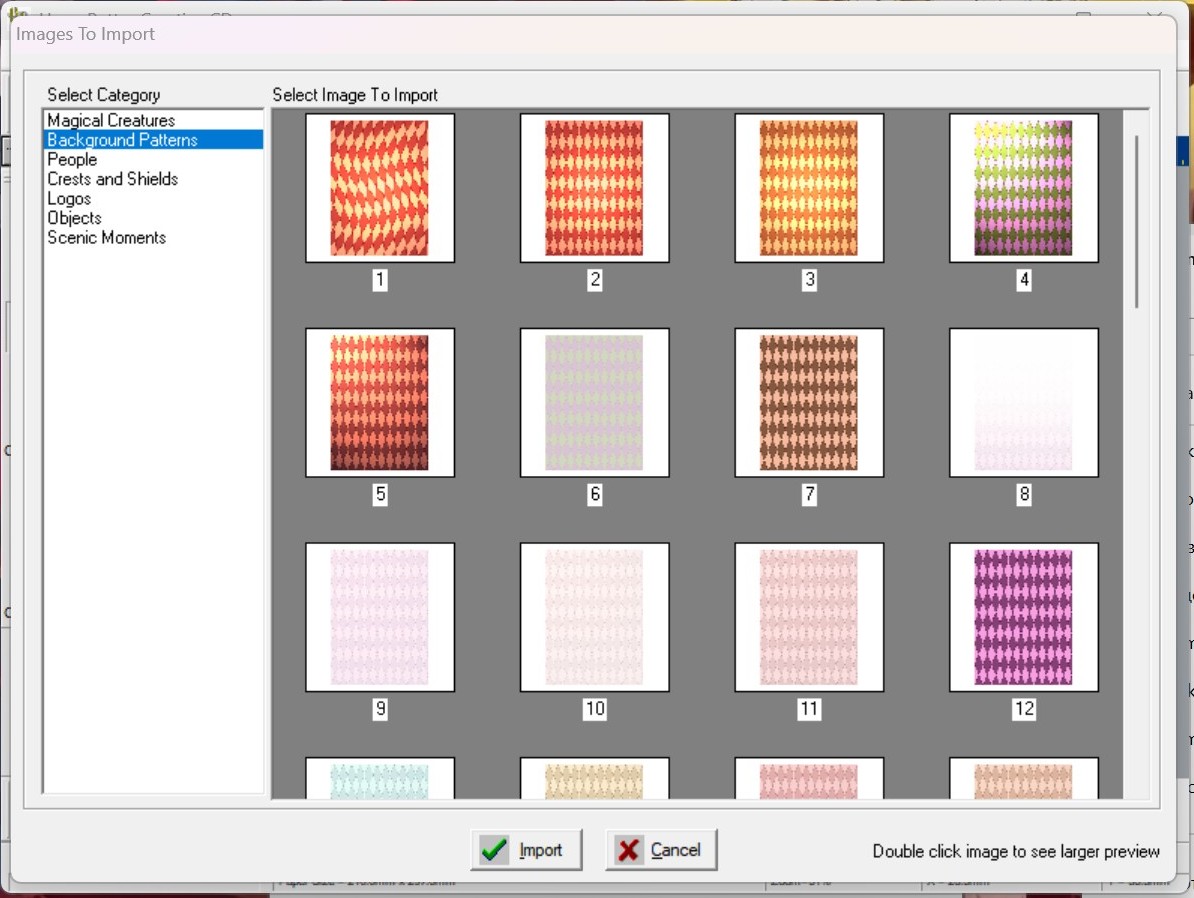Choose the orange pattern thumbnail 3

click(x=809, y=188)
